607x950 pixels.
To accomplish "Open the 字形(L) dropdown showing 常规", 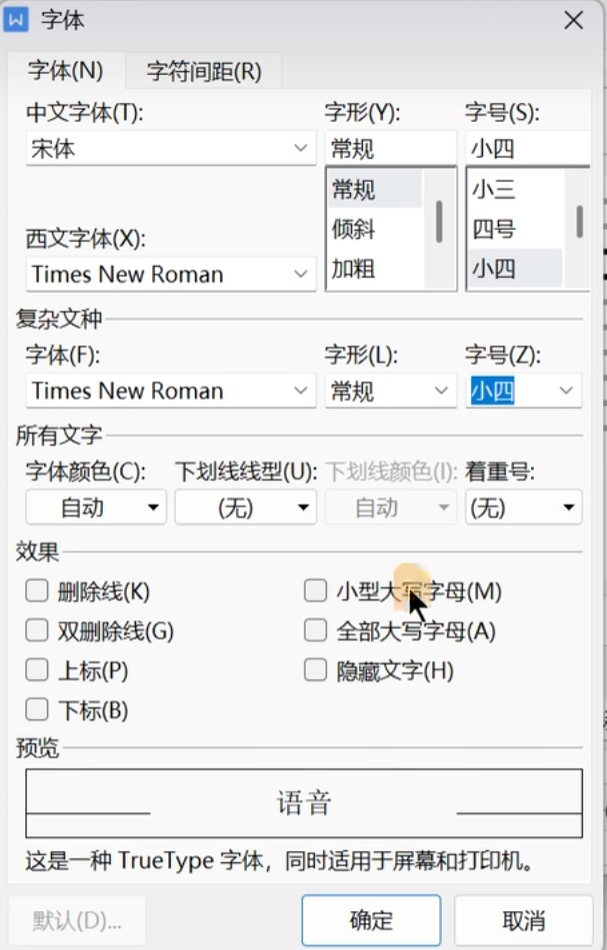I will [391, 391].
